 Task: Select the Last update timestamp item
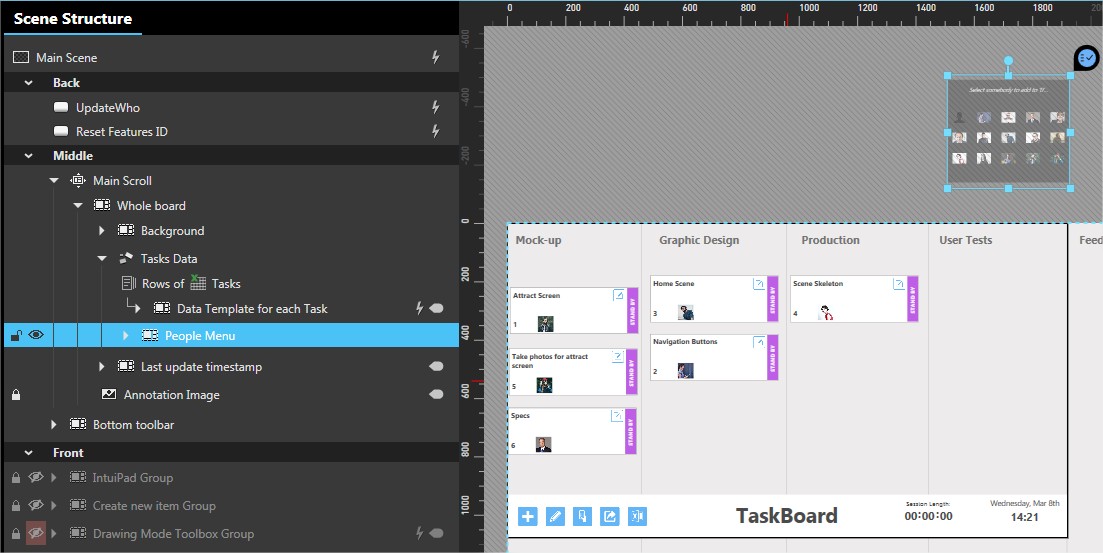(201, 367)
